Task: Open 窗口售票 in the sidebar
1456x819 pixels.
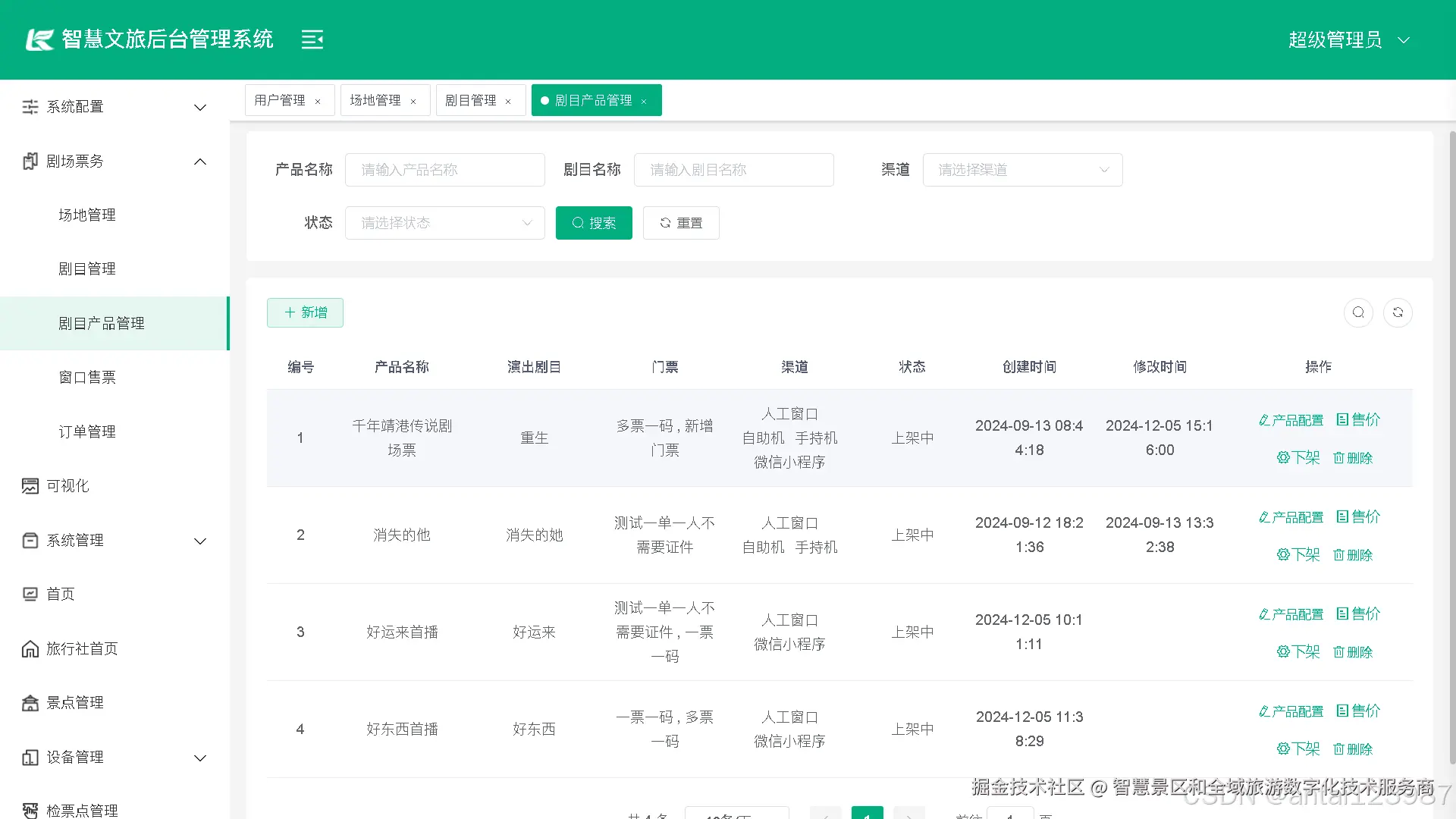Action: click(87, 378)
